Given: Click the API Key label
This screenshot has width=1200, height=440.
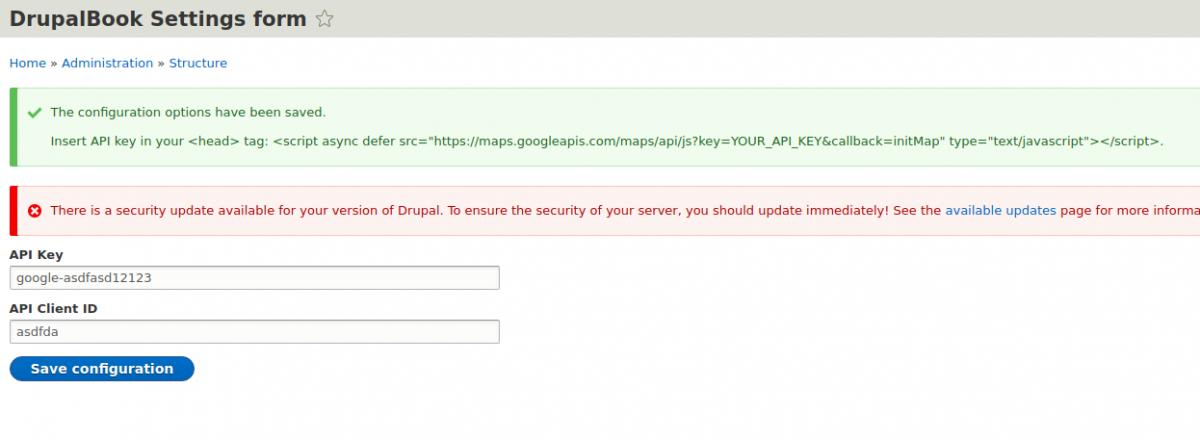Looking at the screenshot, I should click(x=36, y=255).
